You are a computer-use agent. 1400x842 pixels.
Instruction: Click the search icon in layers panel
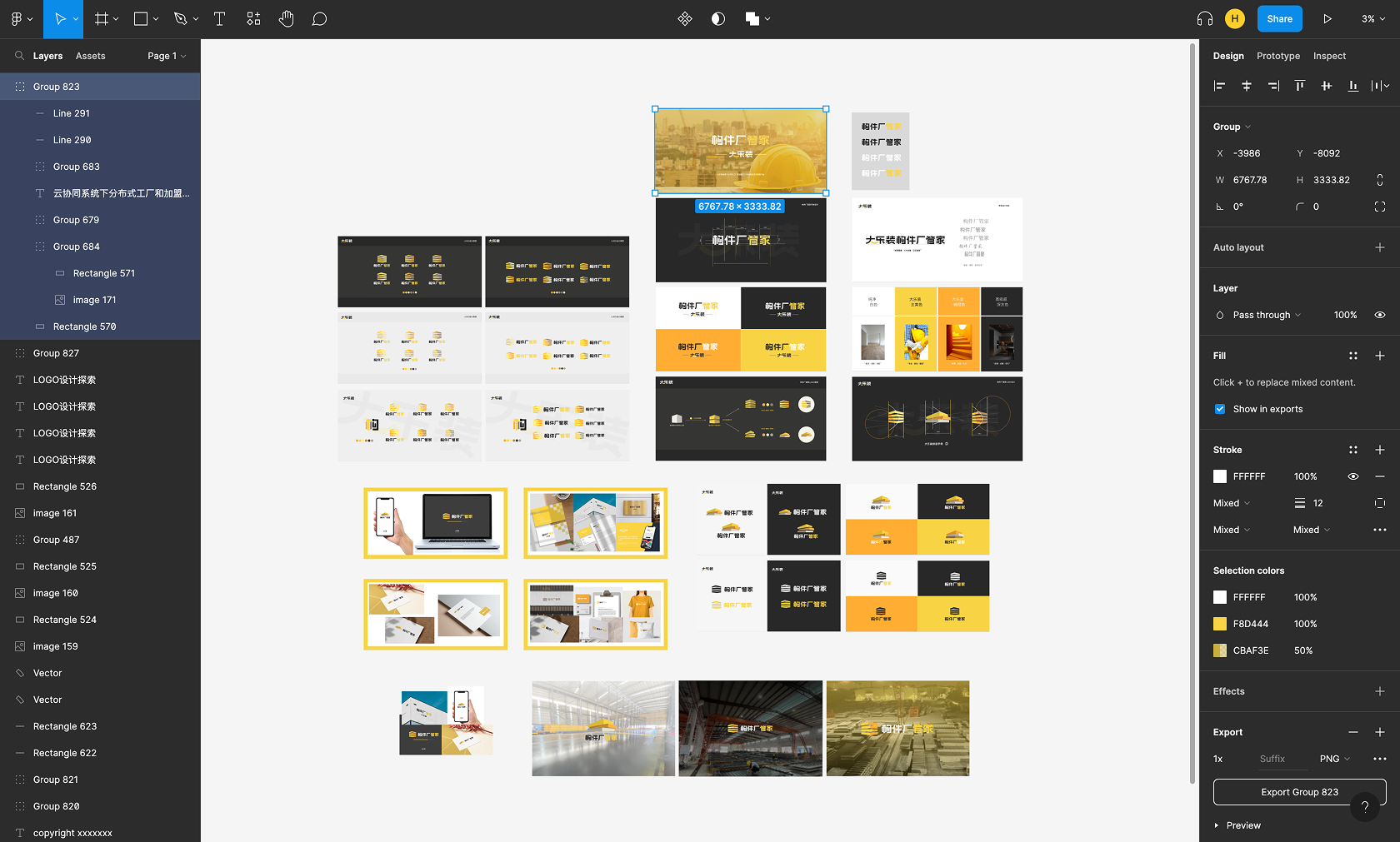(19, 56)
